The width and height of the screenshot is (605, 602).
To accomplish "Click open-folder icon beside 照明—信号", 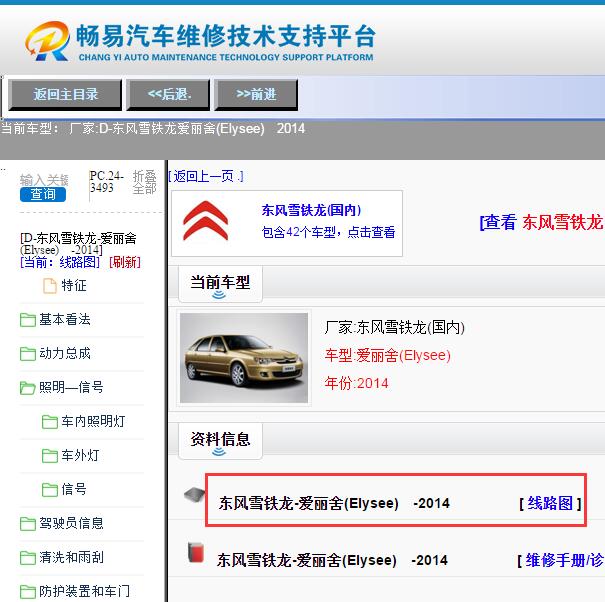I will pos(28,388).
